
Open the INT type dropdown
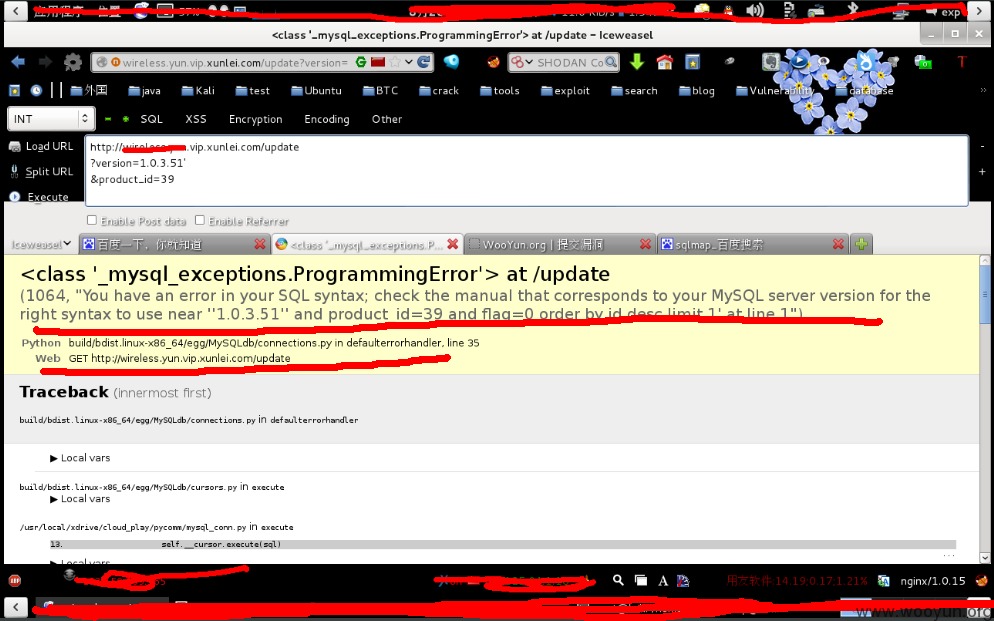pyautogui.click(x=51, y=118)
